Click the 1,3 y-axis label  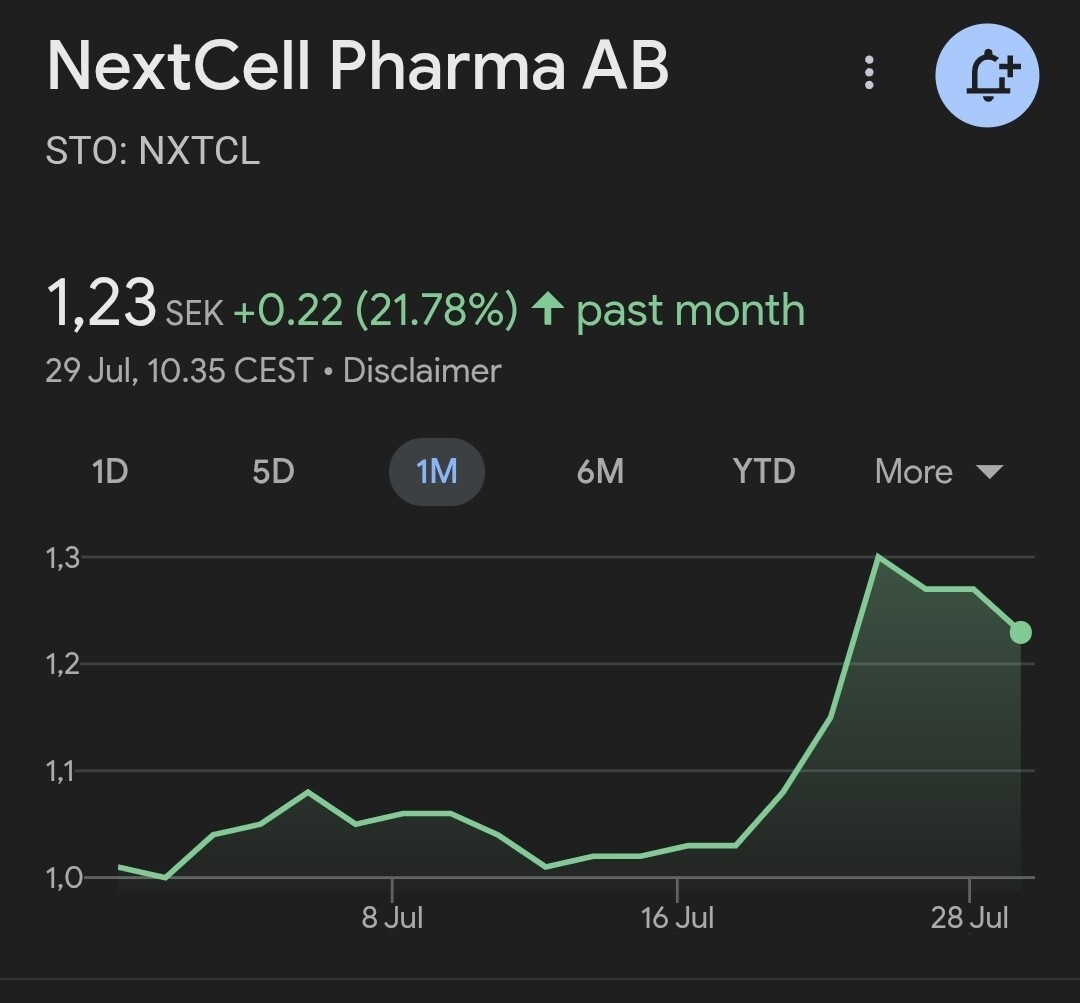click(x=62, y=557)
